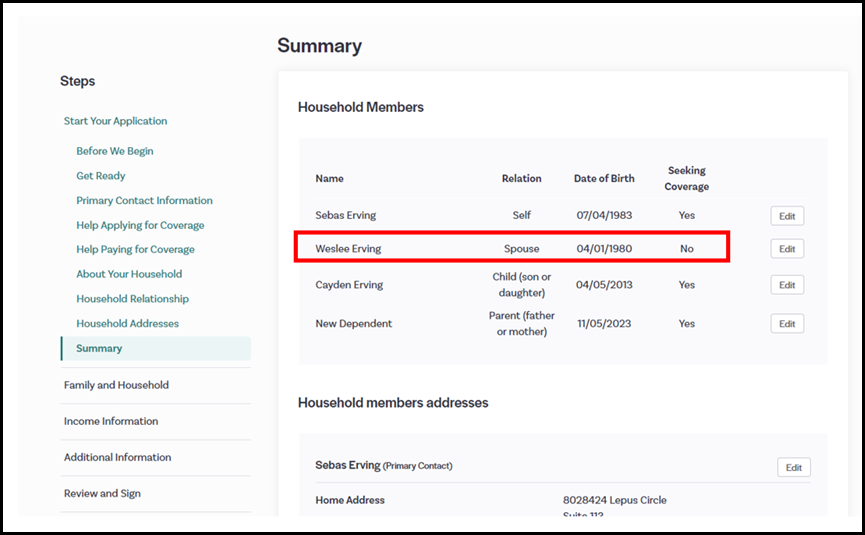
Task: Go to the Get Ready step
Action: (x=101, y=176)
